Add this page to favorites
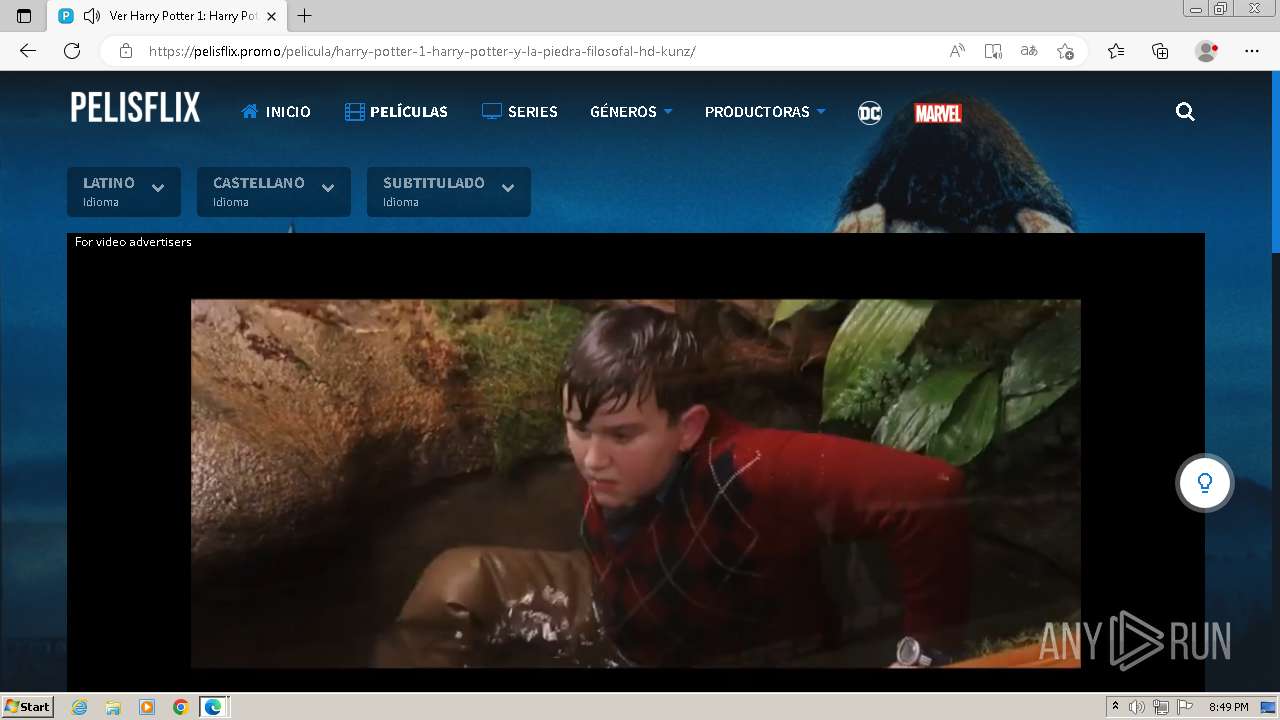The width and height of the screenshot is (1280, 720). point(1065,51)
